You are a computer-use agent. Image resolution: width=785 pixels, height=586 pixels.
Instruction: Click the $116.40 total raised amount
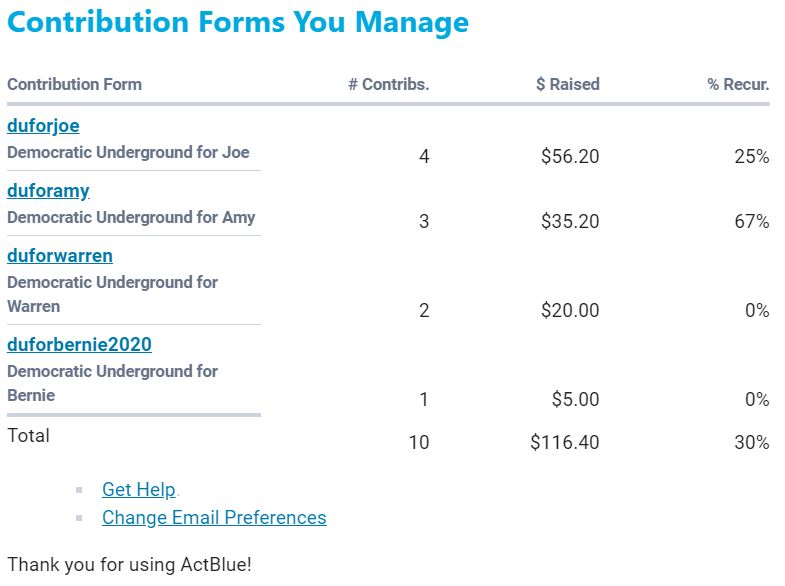coord(565,442)
